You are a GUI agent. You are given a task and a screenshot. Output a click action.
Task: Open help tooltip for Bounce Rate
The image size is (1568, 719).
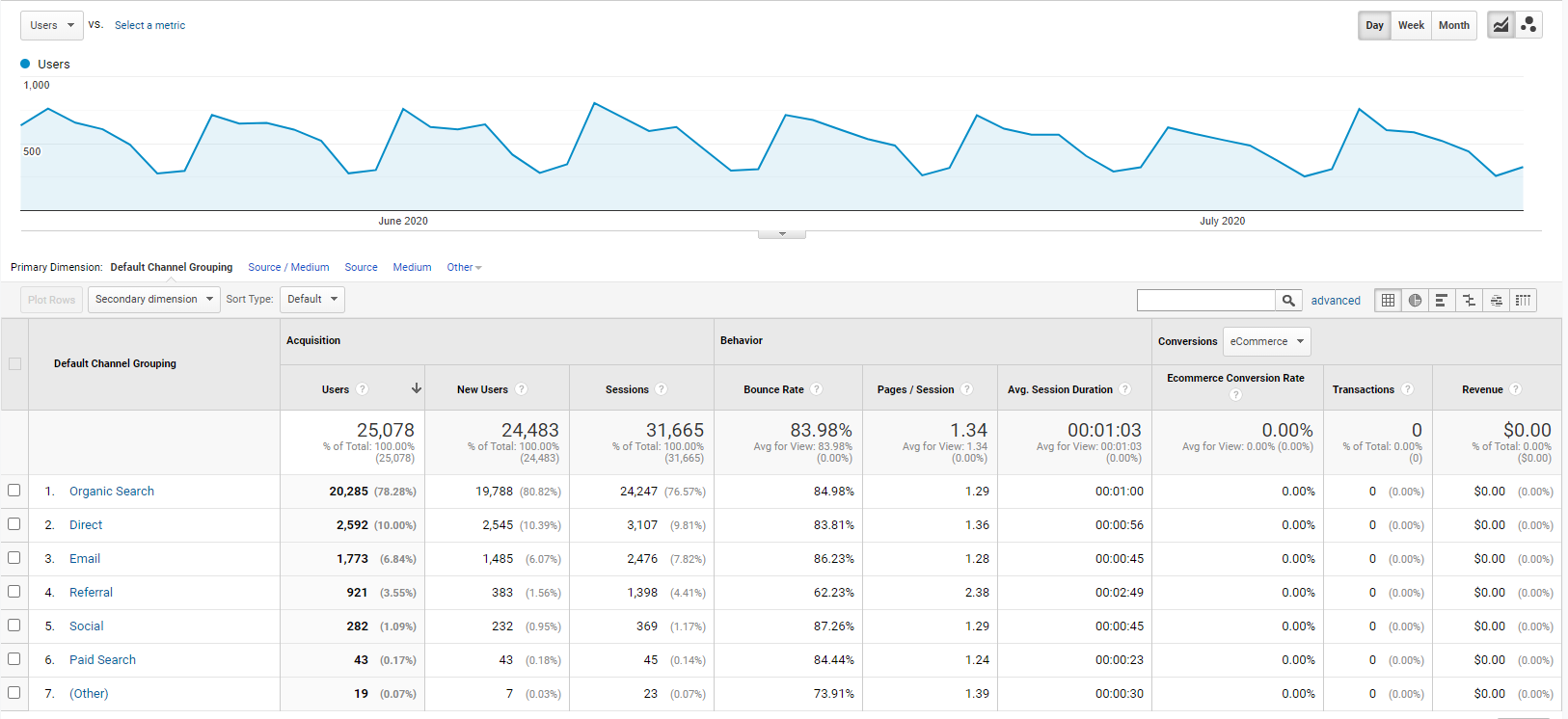click(817, 389)
